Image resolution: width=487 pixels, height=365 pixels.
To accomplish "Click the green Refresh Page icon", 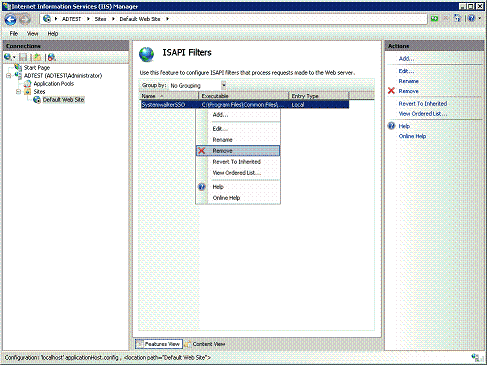I will [x=435, y=19].
